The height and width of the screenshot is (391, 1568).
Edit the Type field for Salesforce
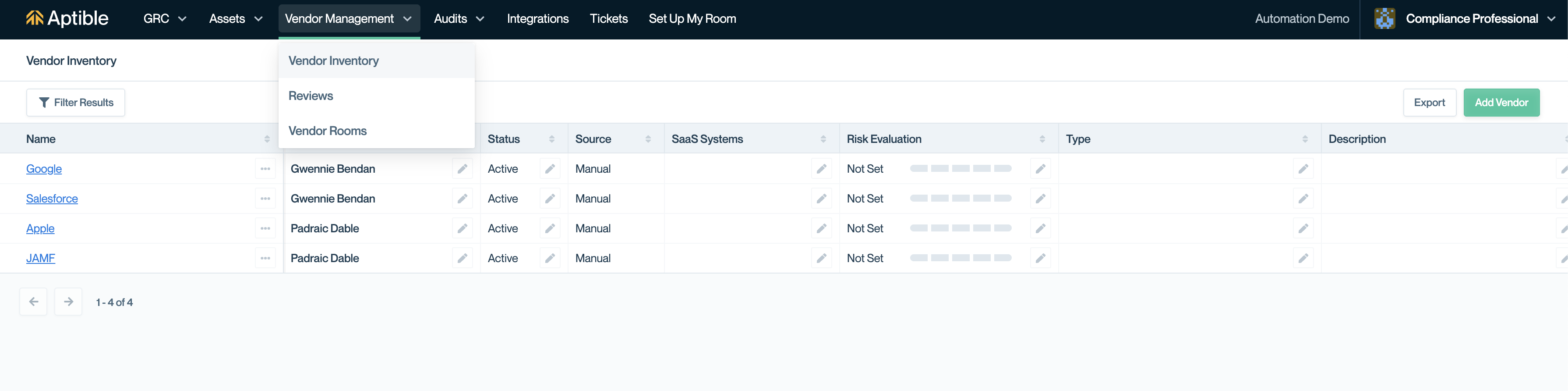[1304, 199]
